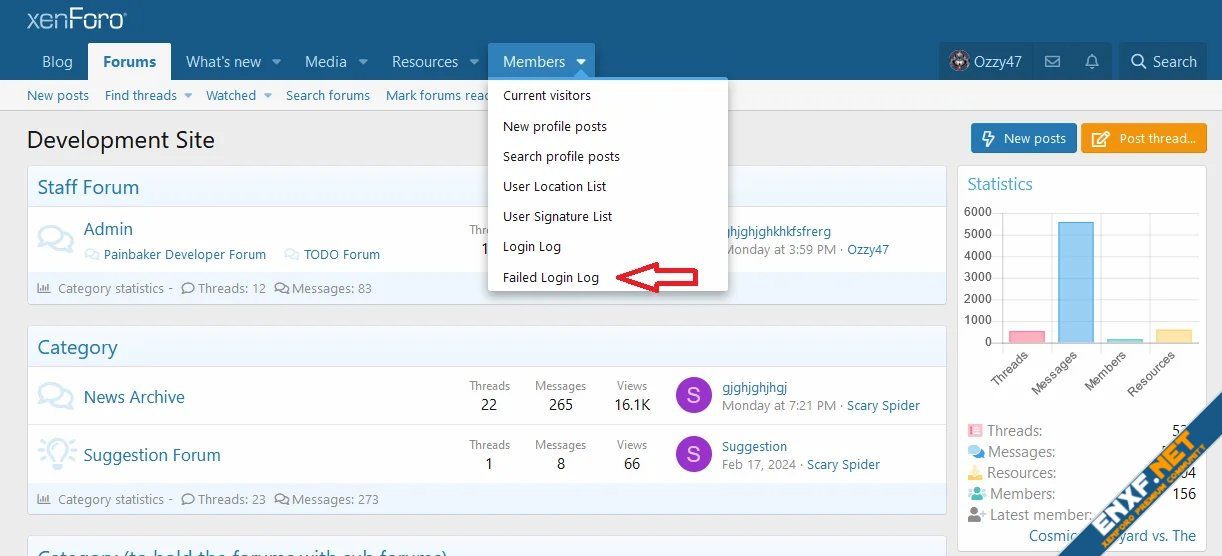
Task: Collapse the Members dropdown arrow
Action: click(x=581, y=62)
